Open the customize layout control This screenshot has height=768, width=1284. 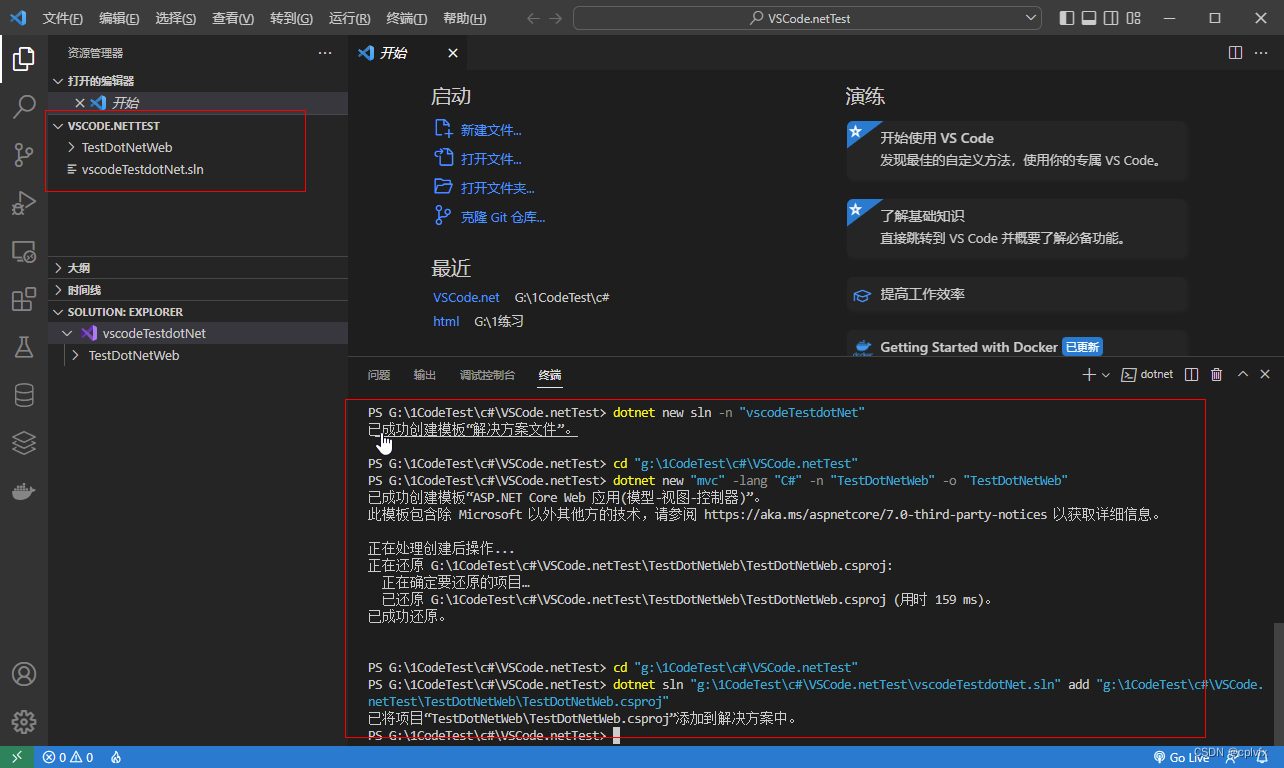coord(1133,18)
